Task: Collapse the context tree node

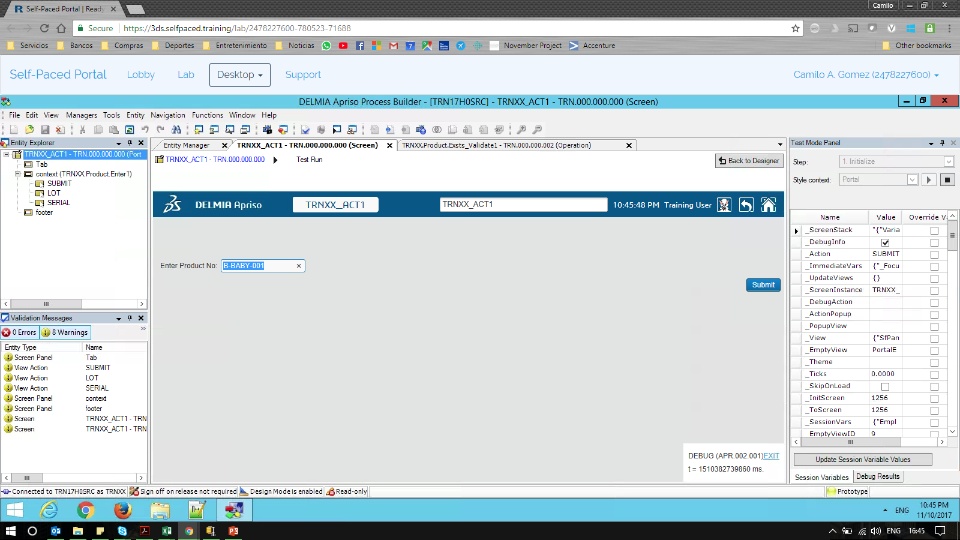Action: tap(18, 174)
